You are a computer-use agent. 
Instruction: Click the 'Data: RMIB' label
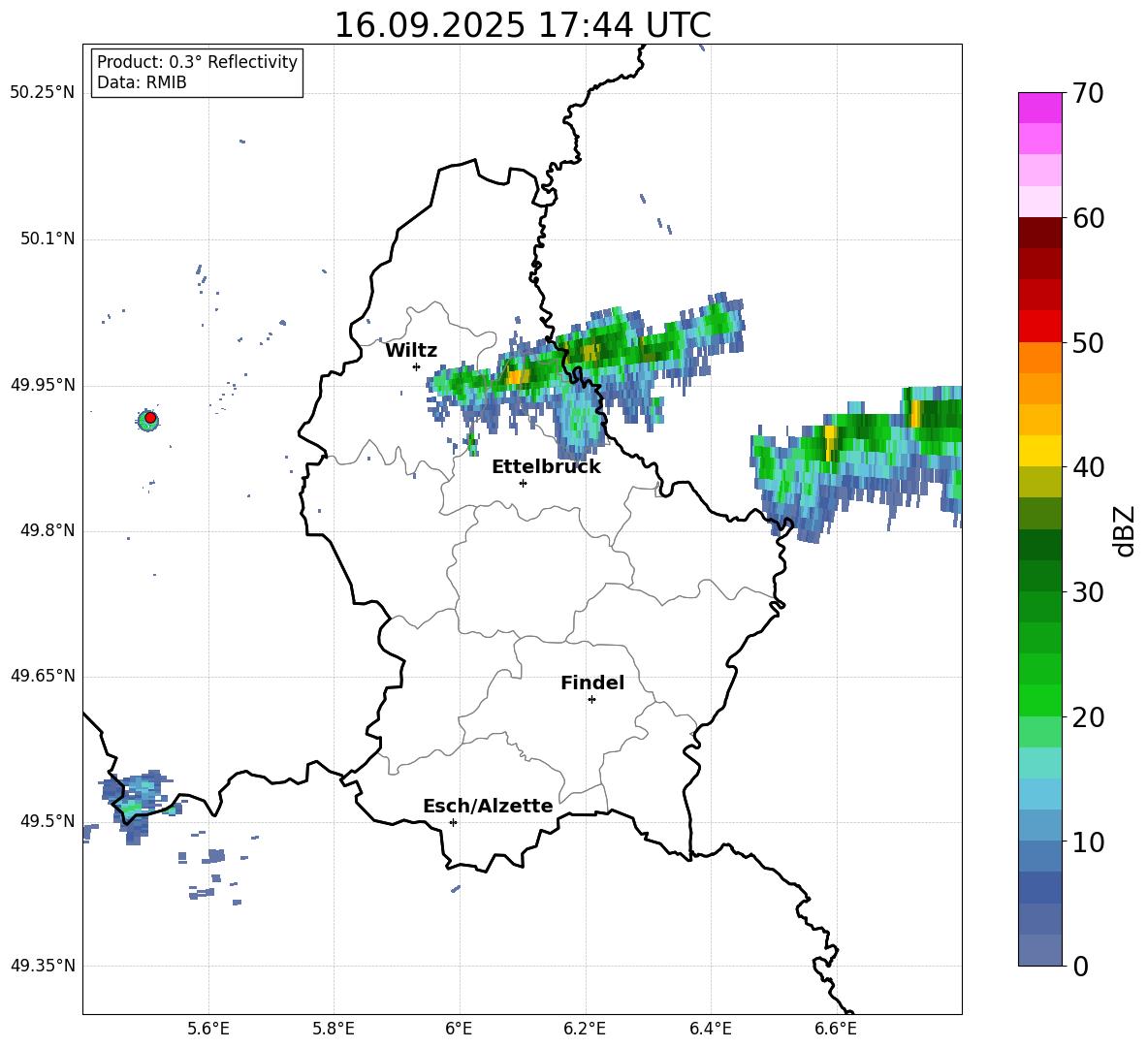(142, 82)
